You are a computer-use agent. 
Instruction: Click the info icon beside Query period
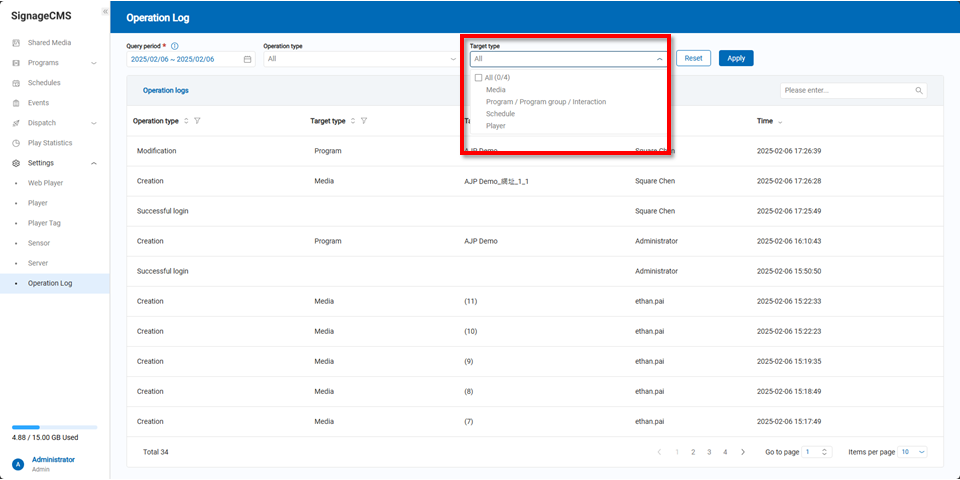pyautogui.click(x=175, y=46)
